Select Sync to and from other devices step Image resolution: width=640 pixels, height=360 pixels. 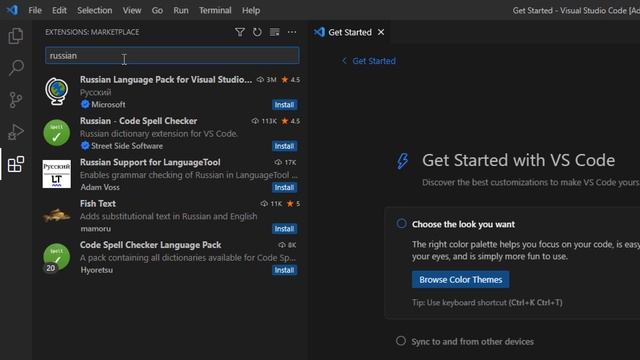coord(472,342)
